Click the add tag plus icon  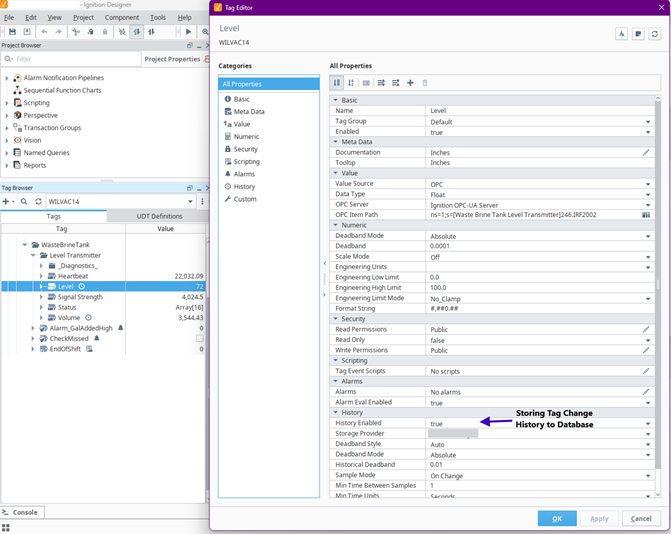(6, 201)
